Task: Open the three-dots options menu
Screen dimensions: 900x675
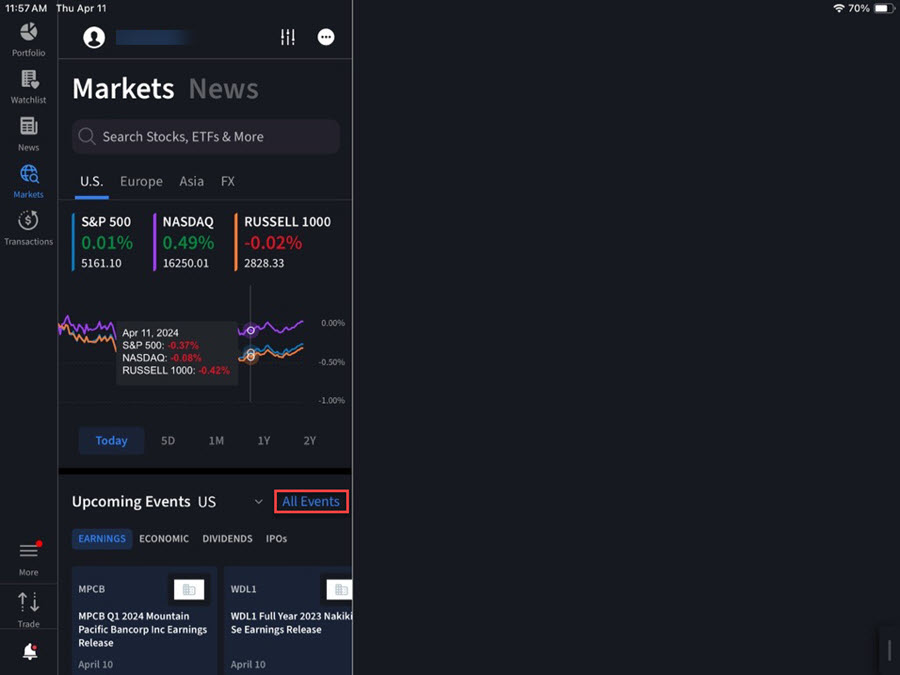Action: [x=326, y=37]
